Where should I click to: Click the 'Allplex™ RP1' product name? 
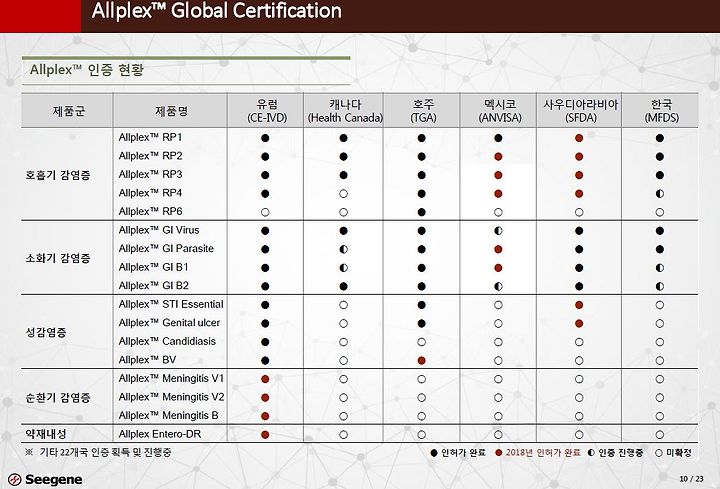(150, 137)
